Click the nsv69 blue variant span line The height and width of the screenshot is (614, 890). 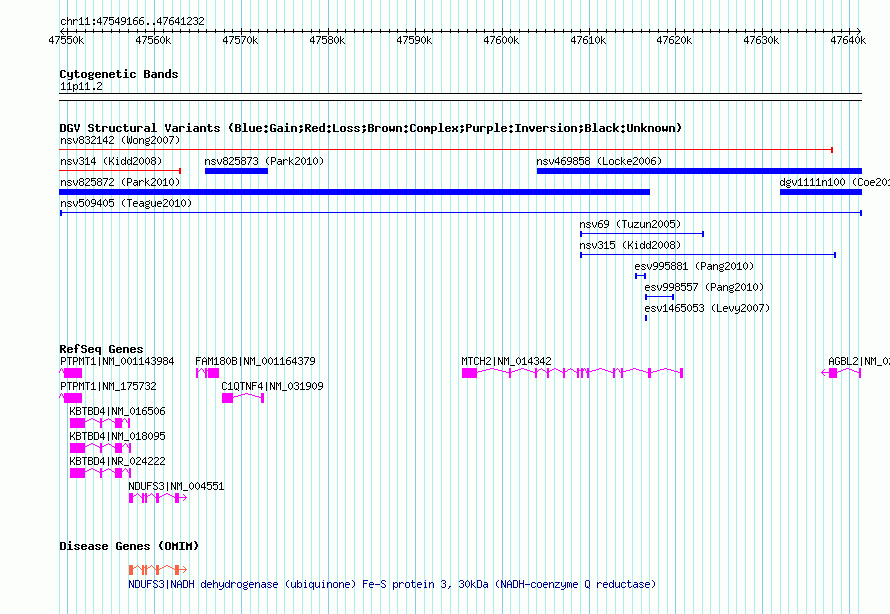pos(642,234)
